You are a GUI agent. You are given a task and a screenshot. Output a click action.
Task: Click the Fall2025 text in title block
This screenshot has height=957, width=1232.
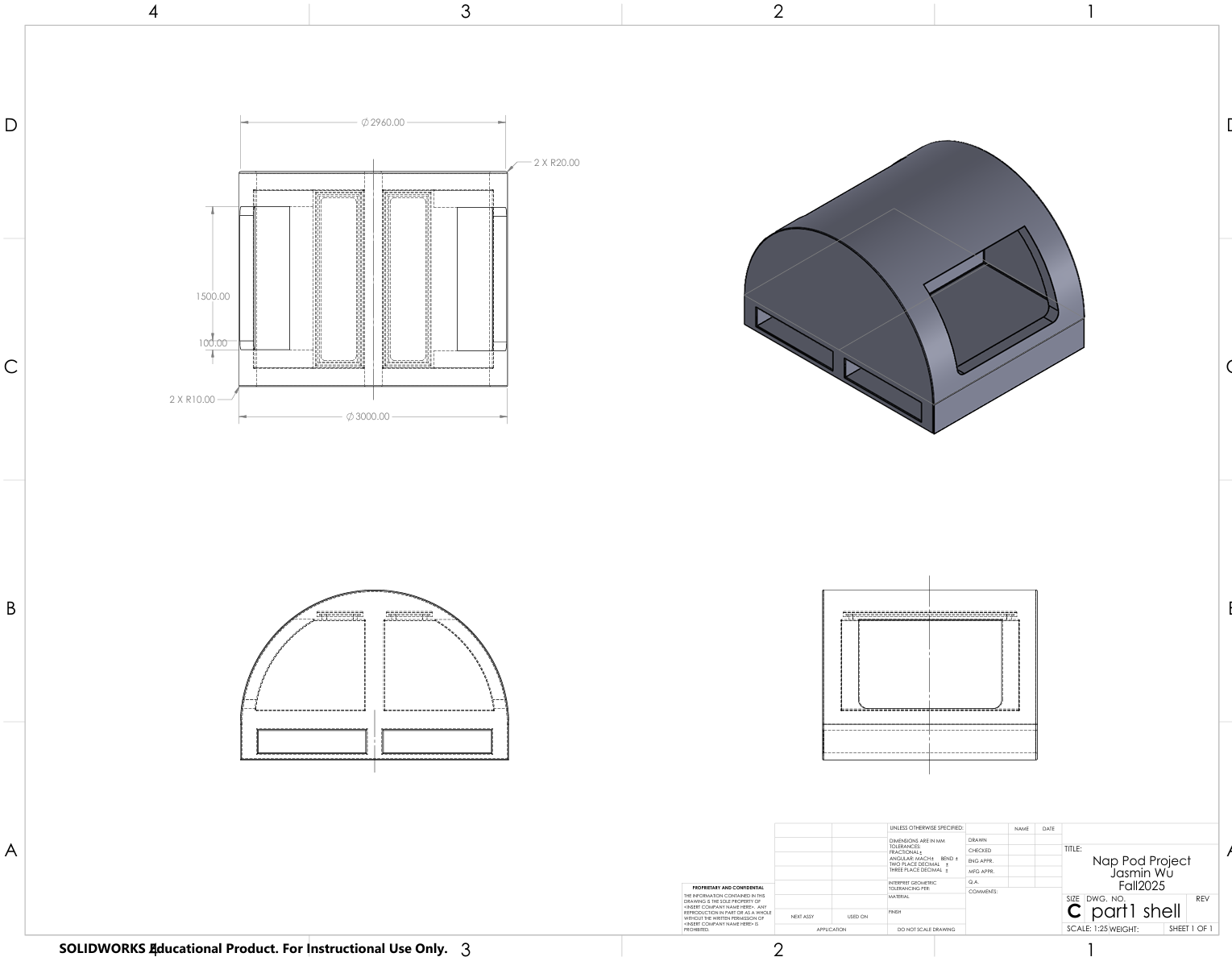[1141, 886]
